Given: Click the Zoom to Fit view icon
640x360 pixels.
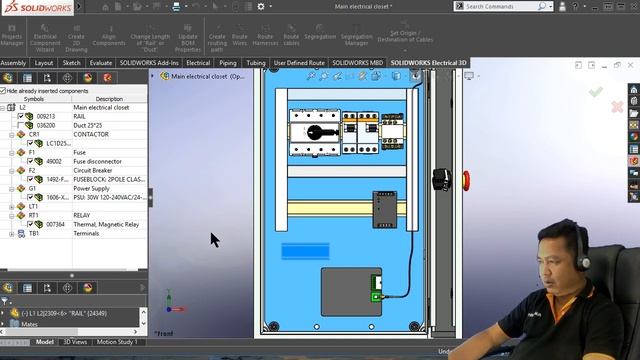Looking at the screenshot, I should 311,76.
